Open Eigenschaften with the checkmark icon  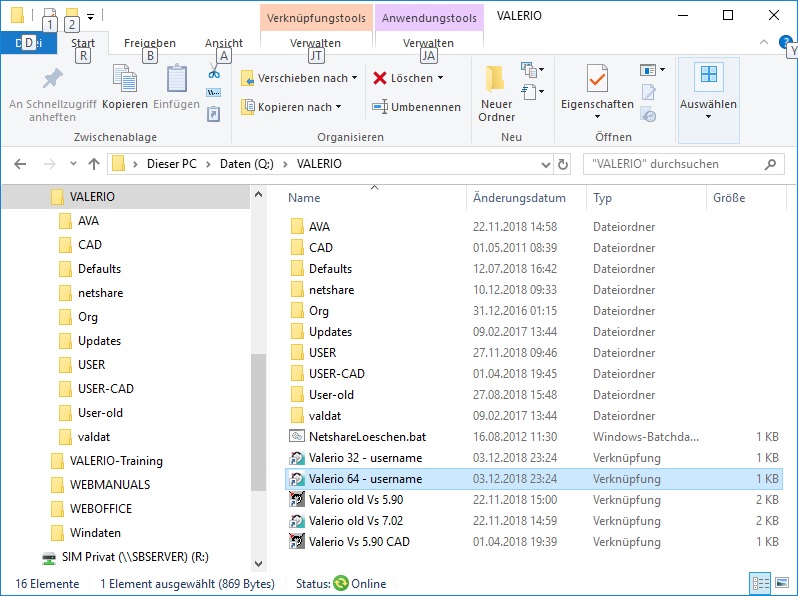point(597,82)
